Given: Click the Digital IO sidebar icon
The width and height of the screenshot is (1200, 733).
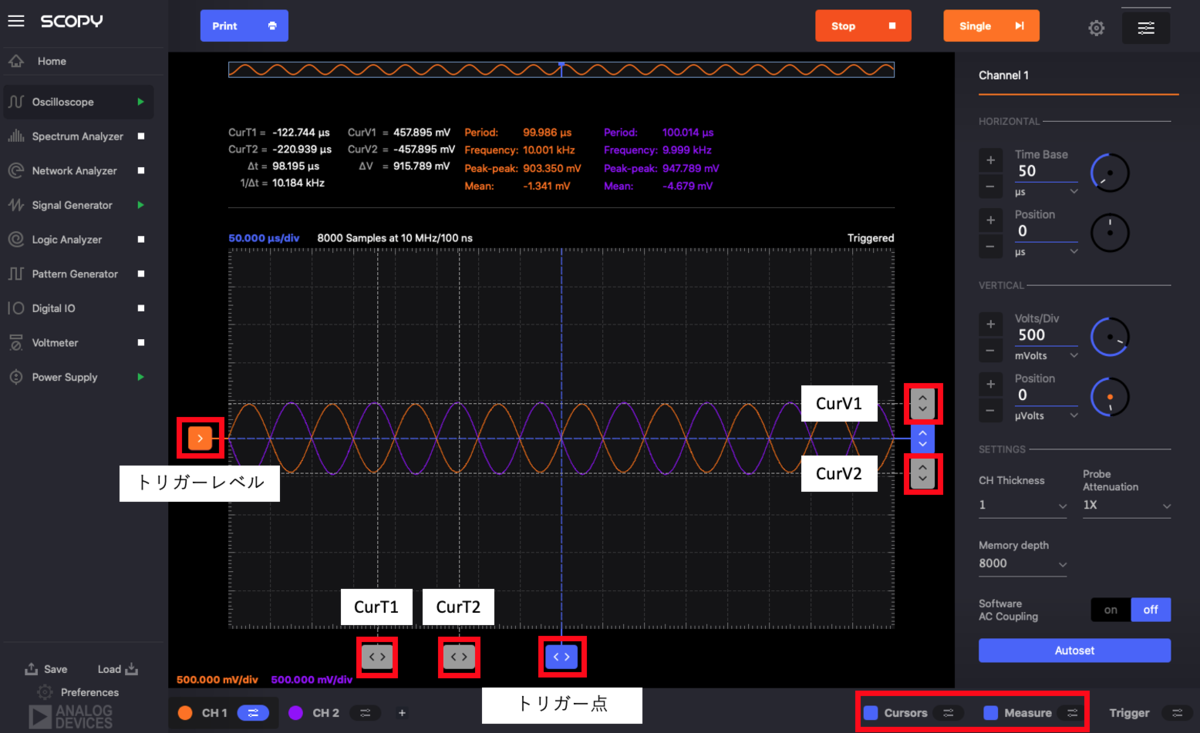Looking at the screenshot, I should (x=16, y=308).
